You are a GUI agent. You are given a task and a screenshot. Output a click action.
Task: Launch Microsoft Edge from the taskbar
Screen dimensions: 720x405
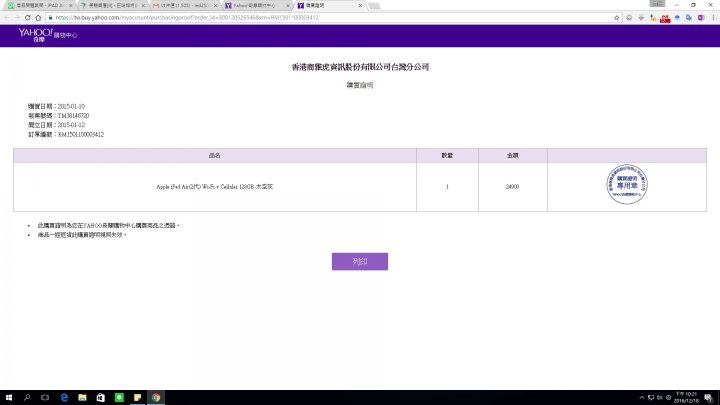(64, 397)
